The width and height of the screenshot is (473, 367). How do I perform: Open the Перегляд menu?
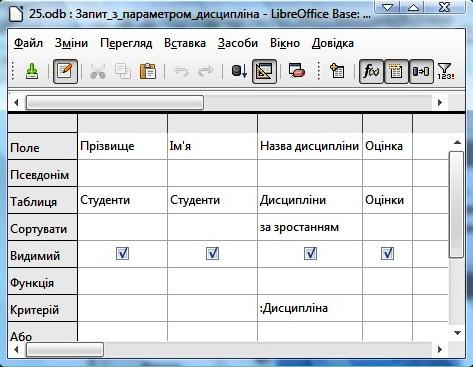pos(126,43)
